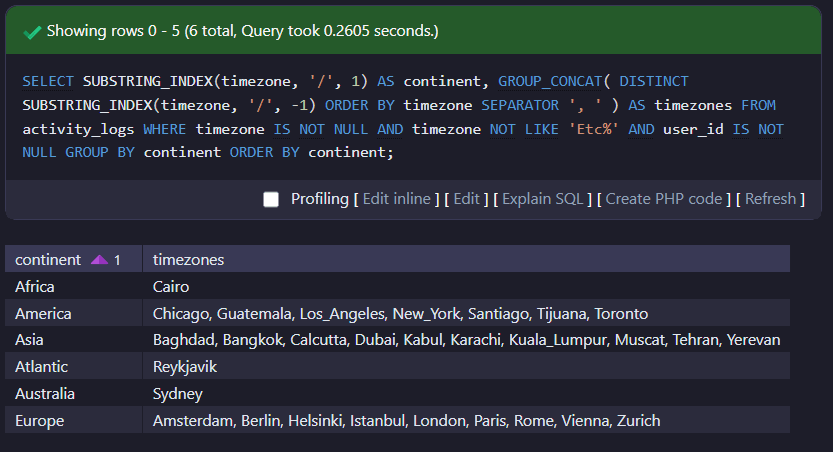Select the LIKE keyword in the query
Viewport: 833px width, 452px height.
pyautogui.click(x=542, y=129)
